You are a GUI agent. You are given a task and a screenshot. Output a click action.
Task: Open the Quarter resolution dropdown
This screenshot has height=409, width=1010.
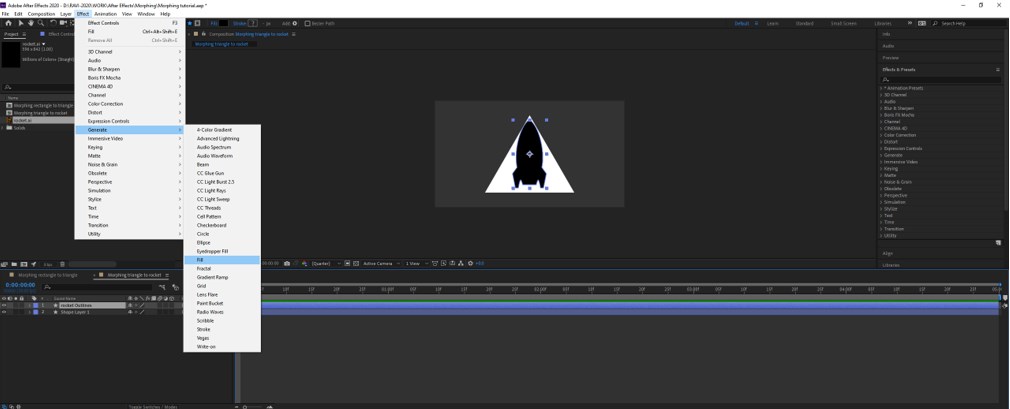click(326, 263)
